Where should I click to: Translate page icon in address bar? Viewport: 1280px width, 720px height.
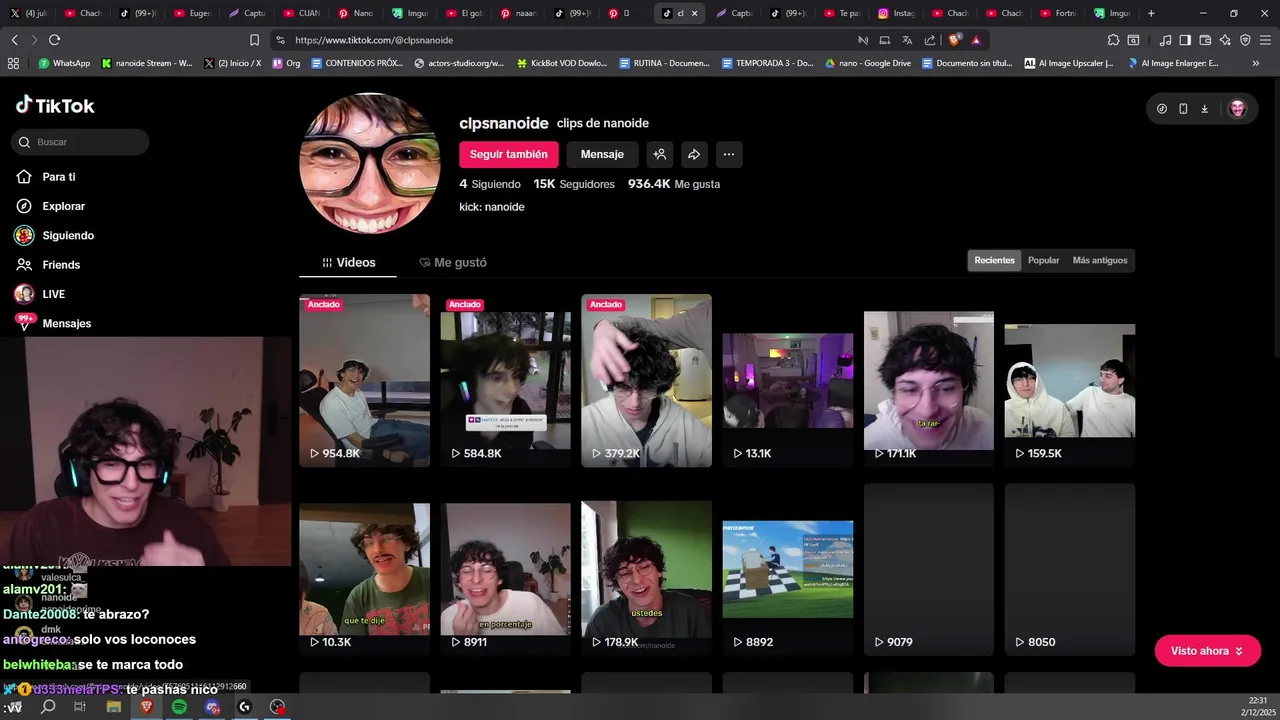907,40
